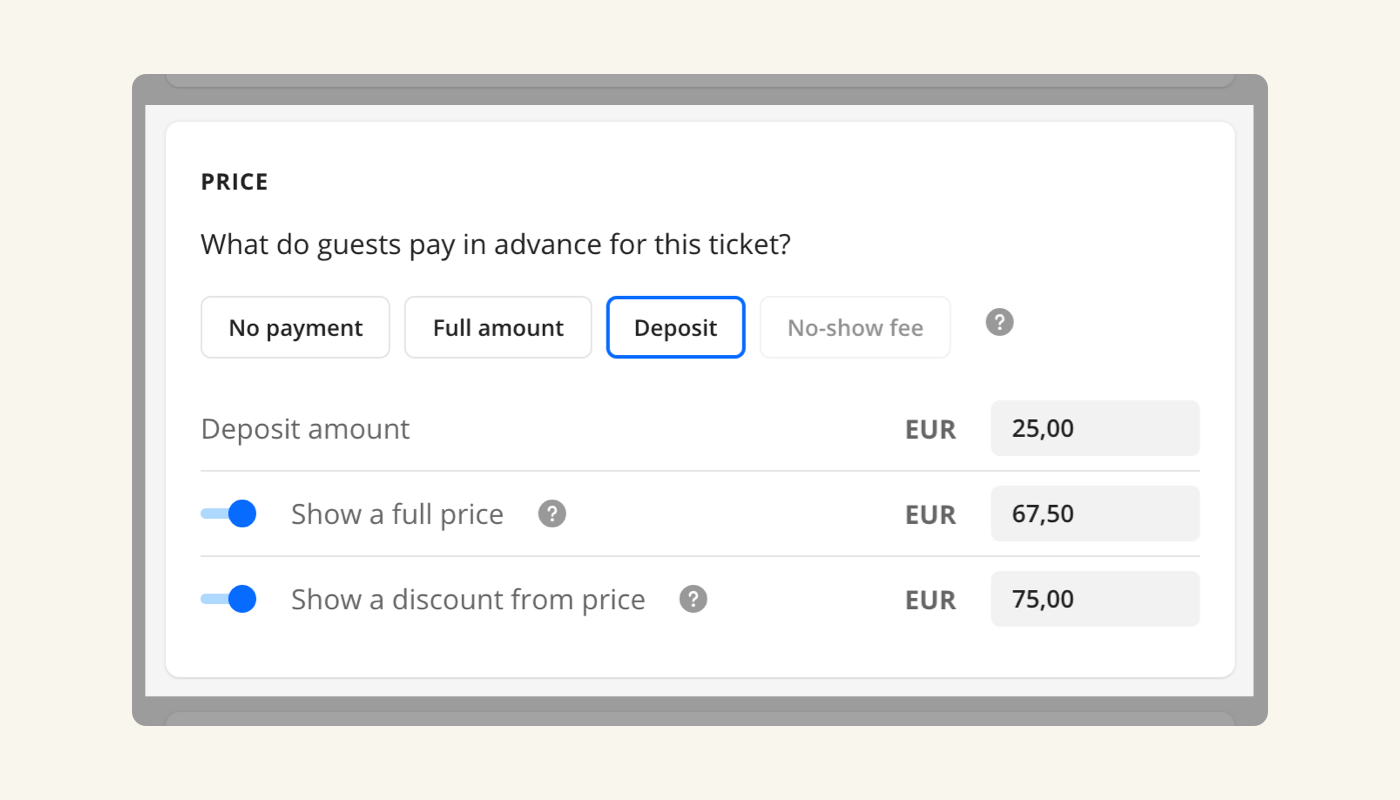
Task: Open the help icon beside No-show fee
Action: click(x=999, y=322)
